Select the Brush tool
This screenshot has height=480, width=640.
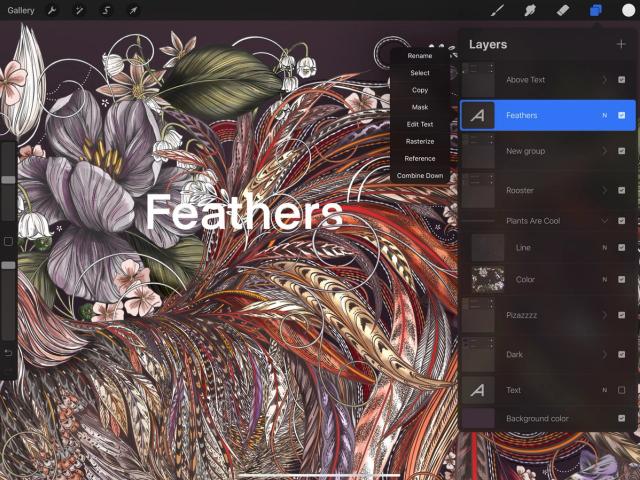coord(497,10)
